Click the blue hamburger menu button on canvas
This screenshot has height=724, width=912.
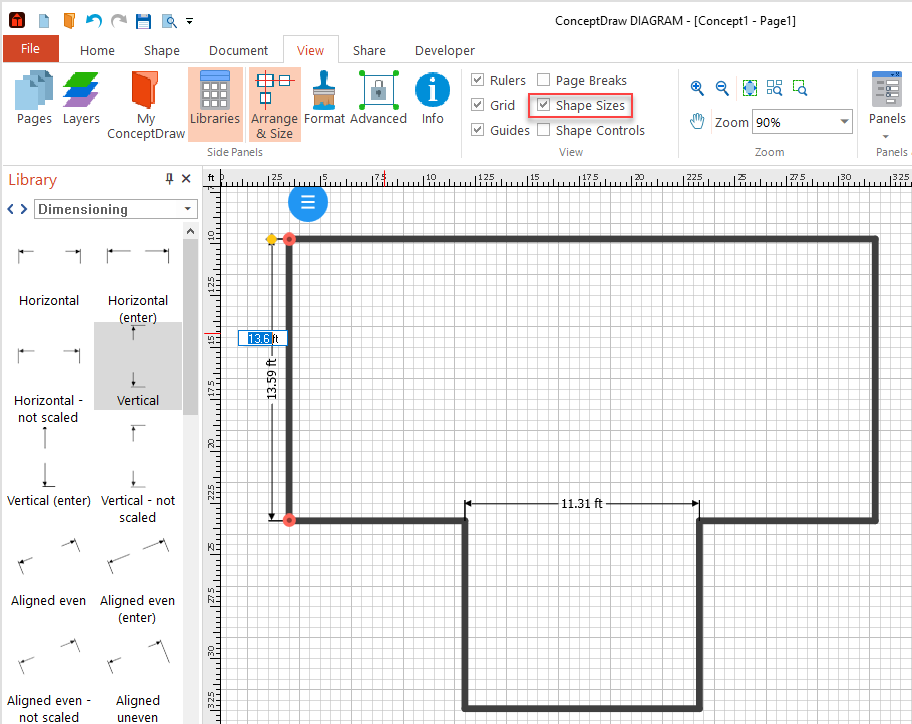click(308, 202)
